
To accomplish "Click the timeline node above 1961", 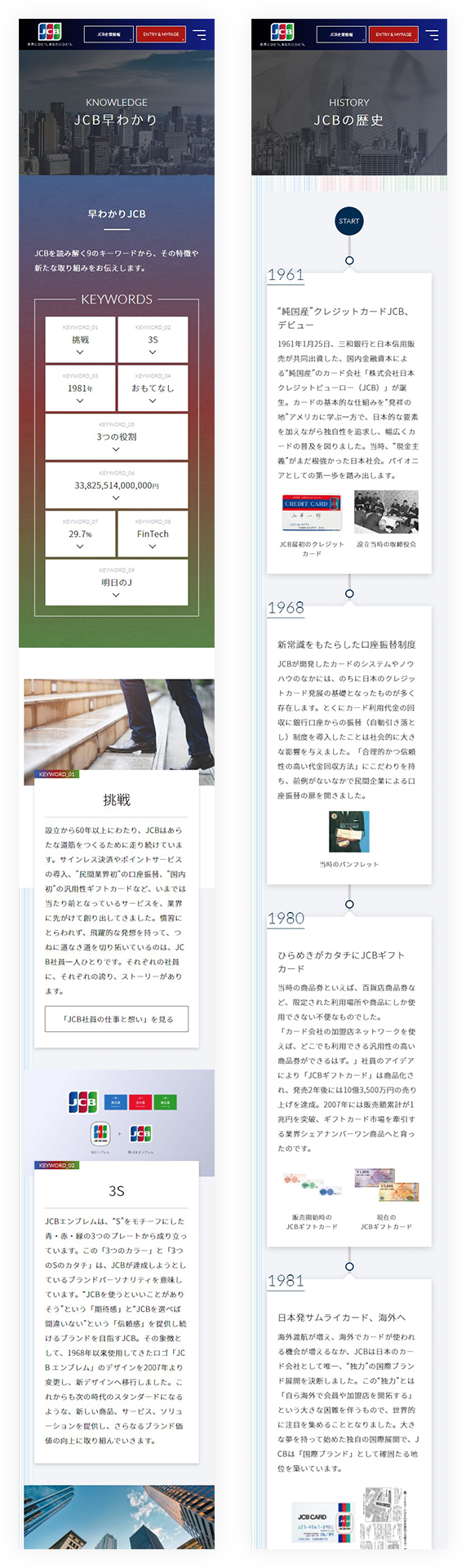I will coord(349,260).
